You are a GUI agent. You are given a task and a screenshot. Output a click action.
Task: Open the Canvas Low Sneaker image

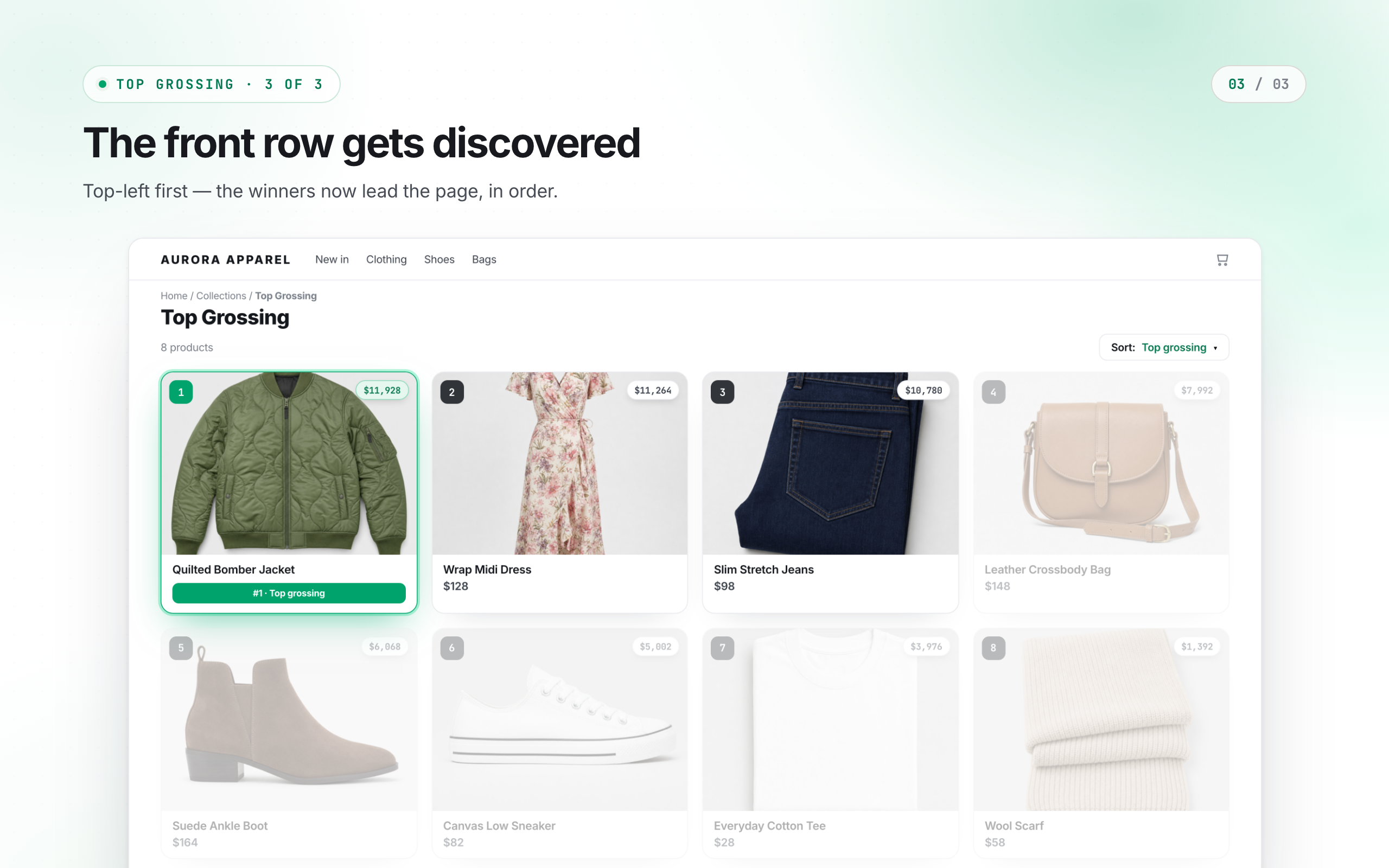coord(559,720)
